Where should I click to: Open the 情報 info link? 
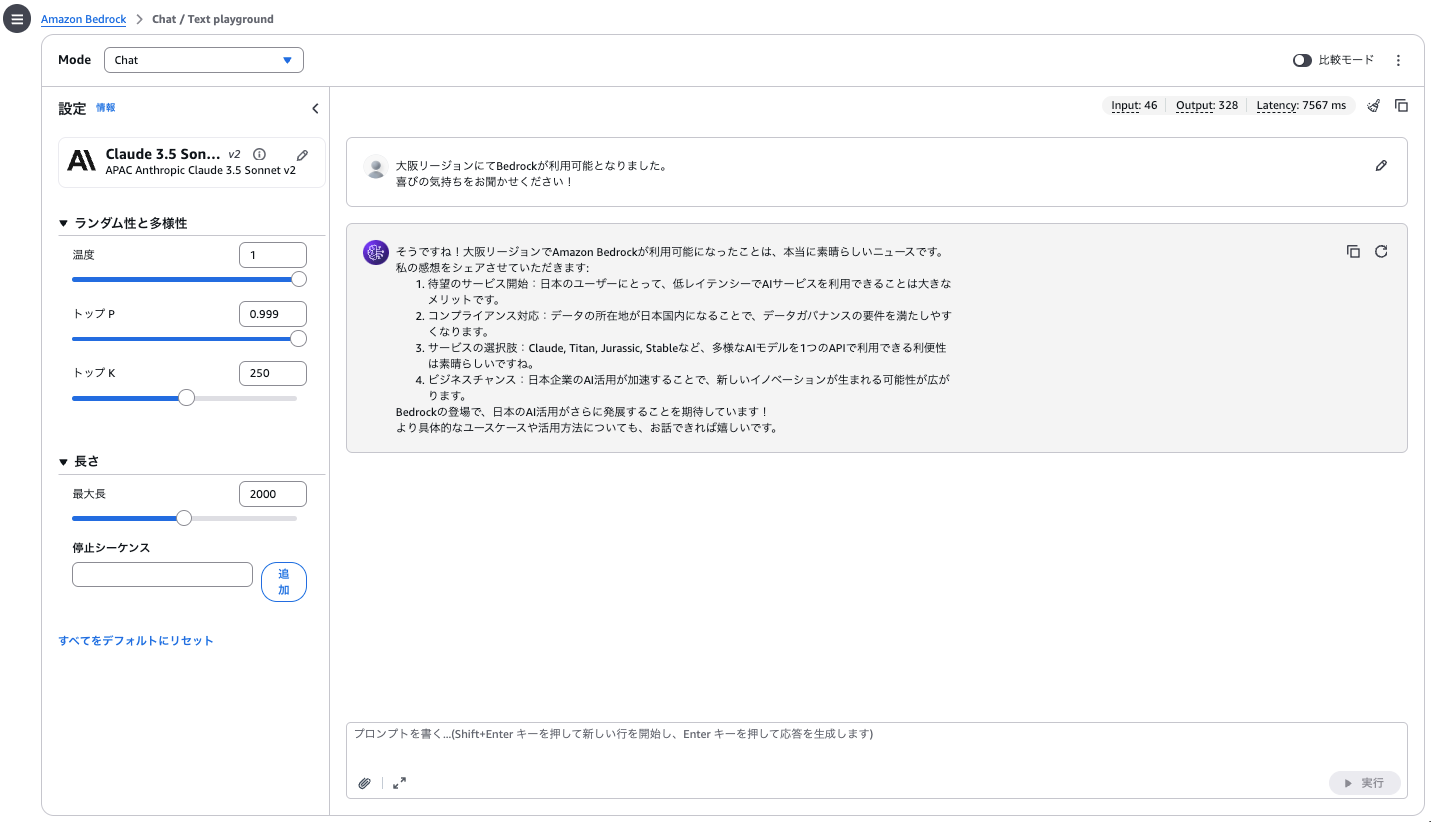click(x=106, y=108)
